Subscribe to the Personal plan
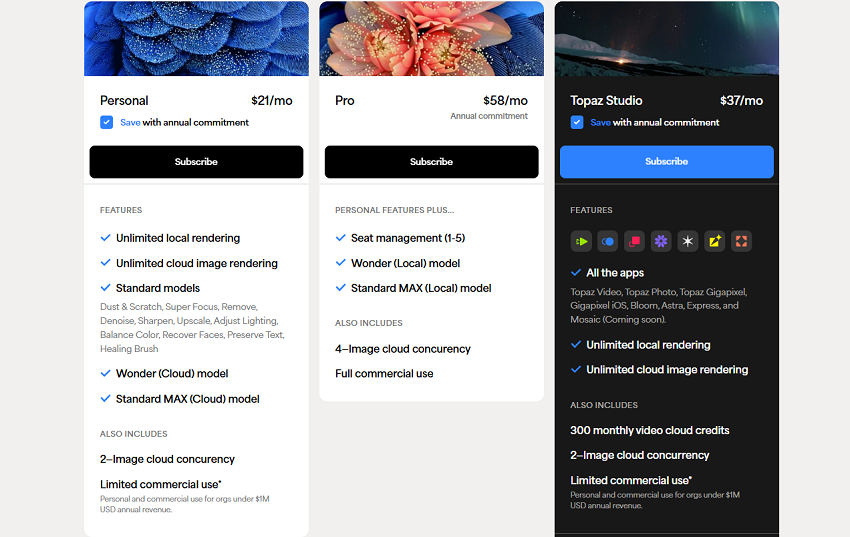Screen dimensions: 850x537 (x=196, y=162)
